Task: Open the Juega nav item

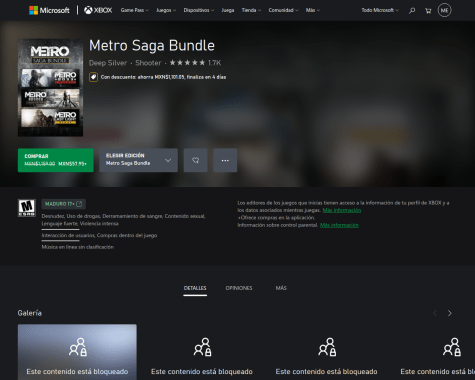Action: [x=228, y=10]
